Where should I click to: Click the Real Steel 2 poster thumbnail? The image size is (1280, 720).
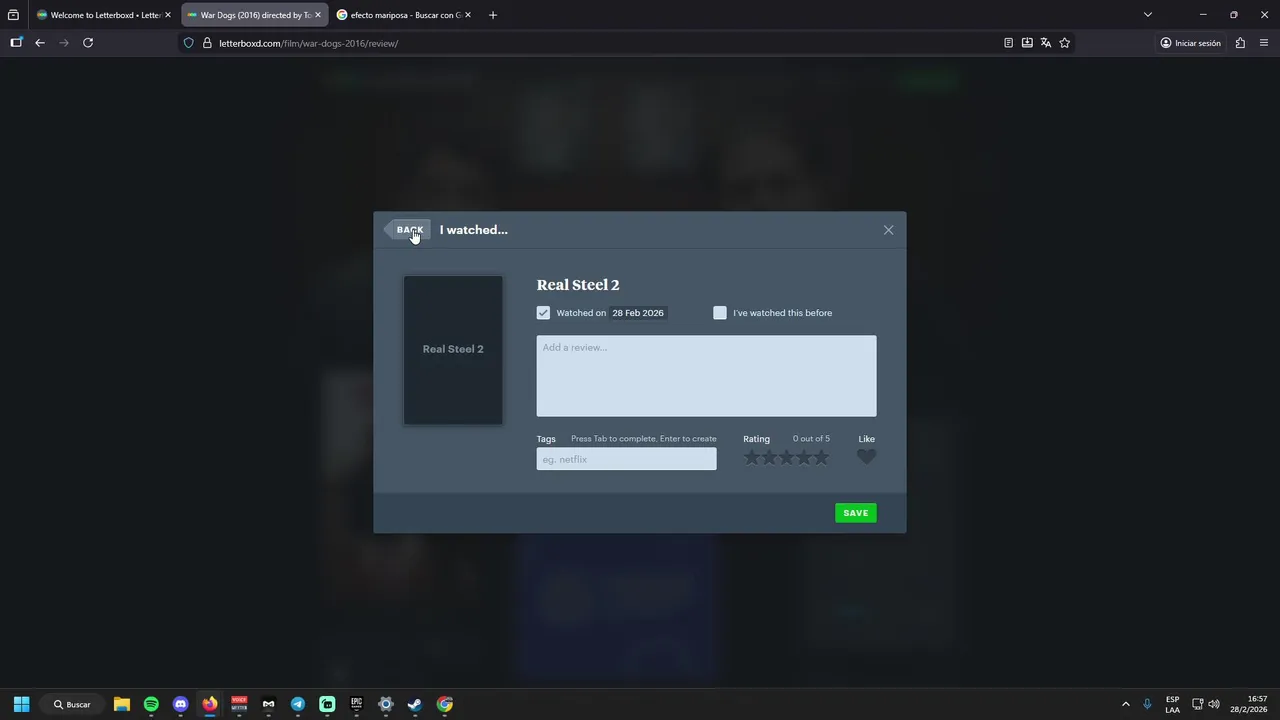[453, 350]
